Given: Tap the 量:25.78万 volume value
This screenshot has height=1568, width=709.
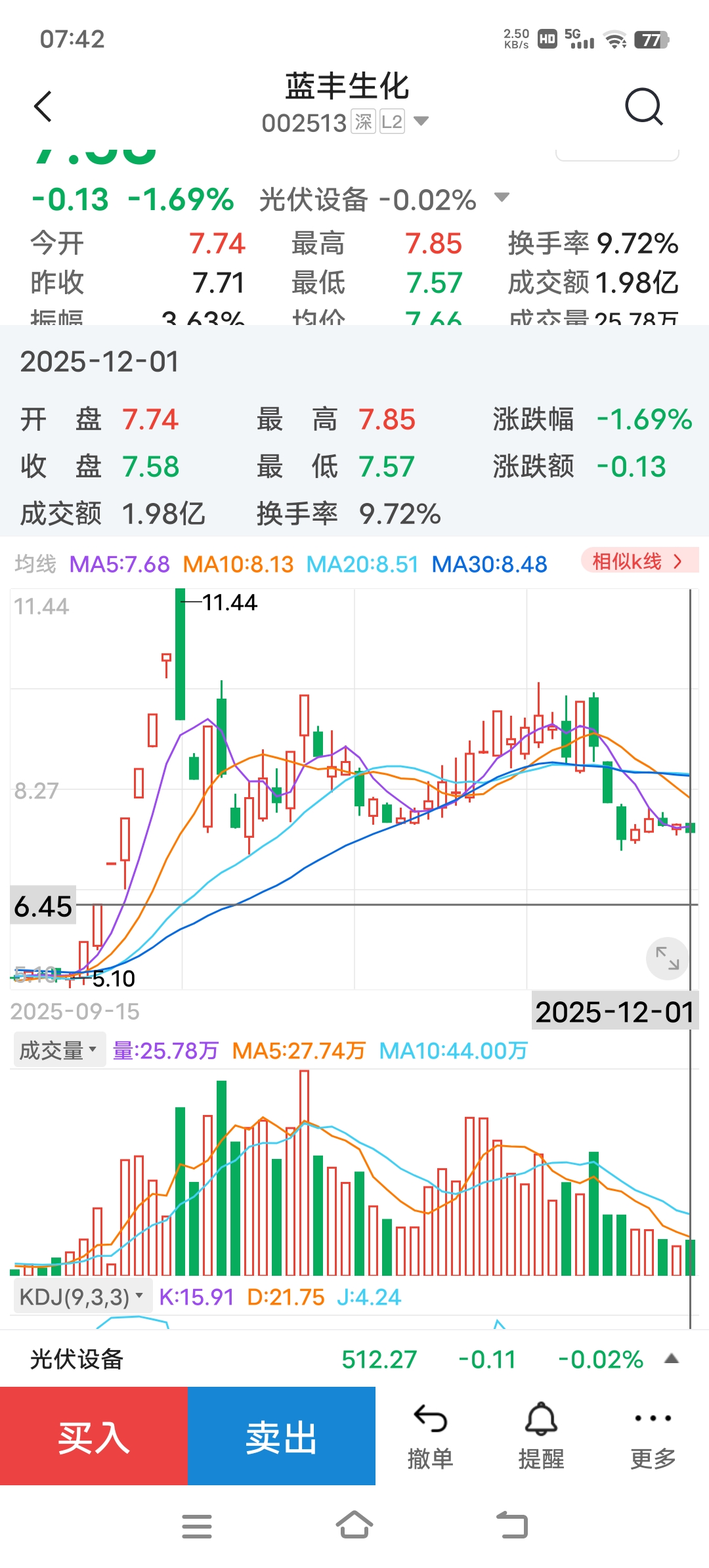Looking at the screenshot, I should tap(165, 1051).
